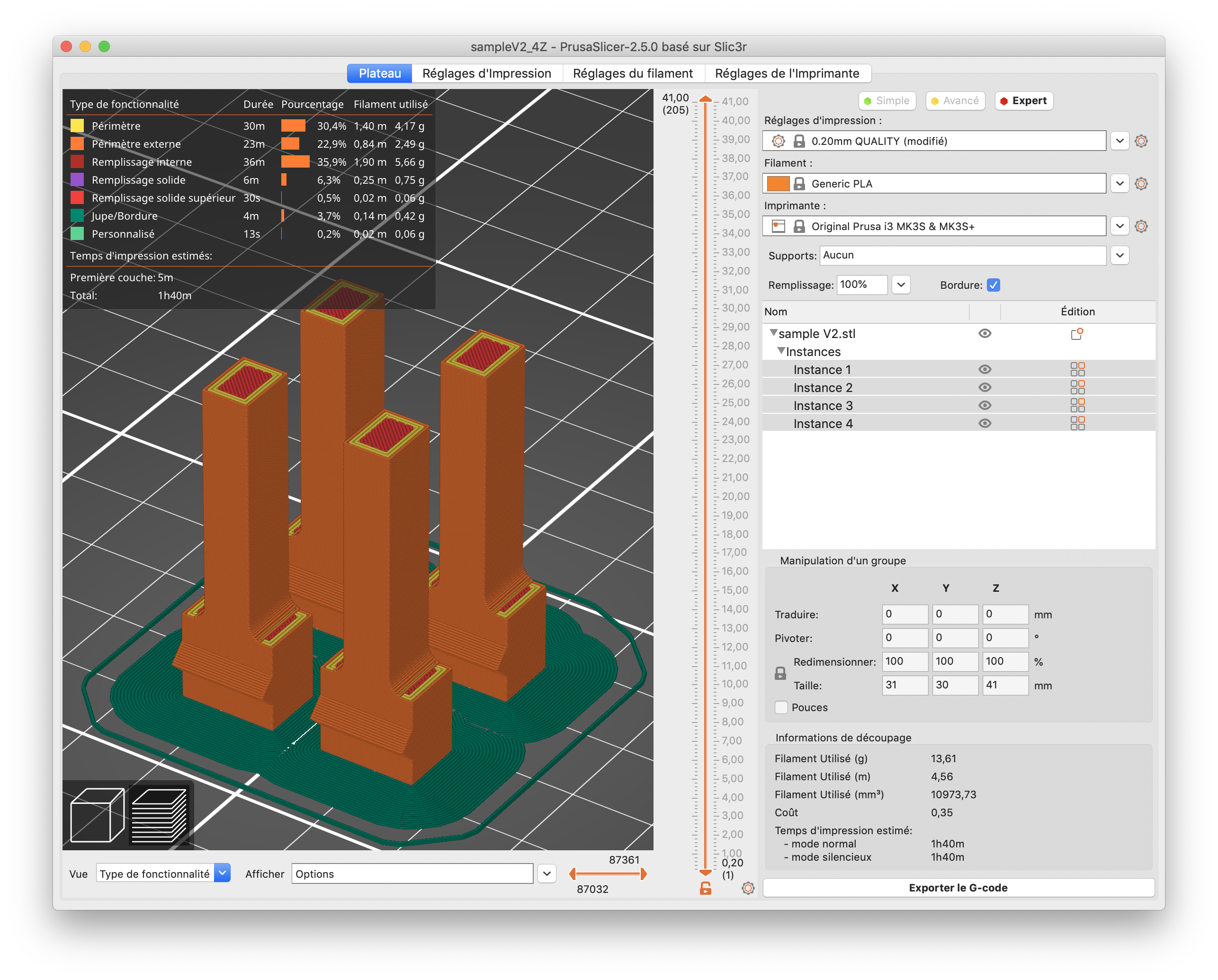Open printer settings gear icon
This screenshot has width=1218, height=980.
click(1141, 226)
